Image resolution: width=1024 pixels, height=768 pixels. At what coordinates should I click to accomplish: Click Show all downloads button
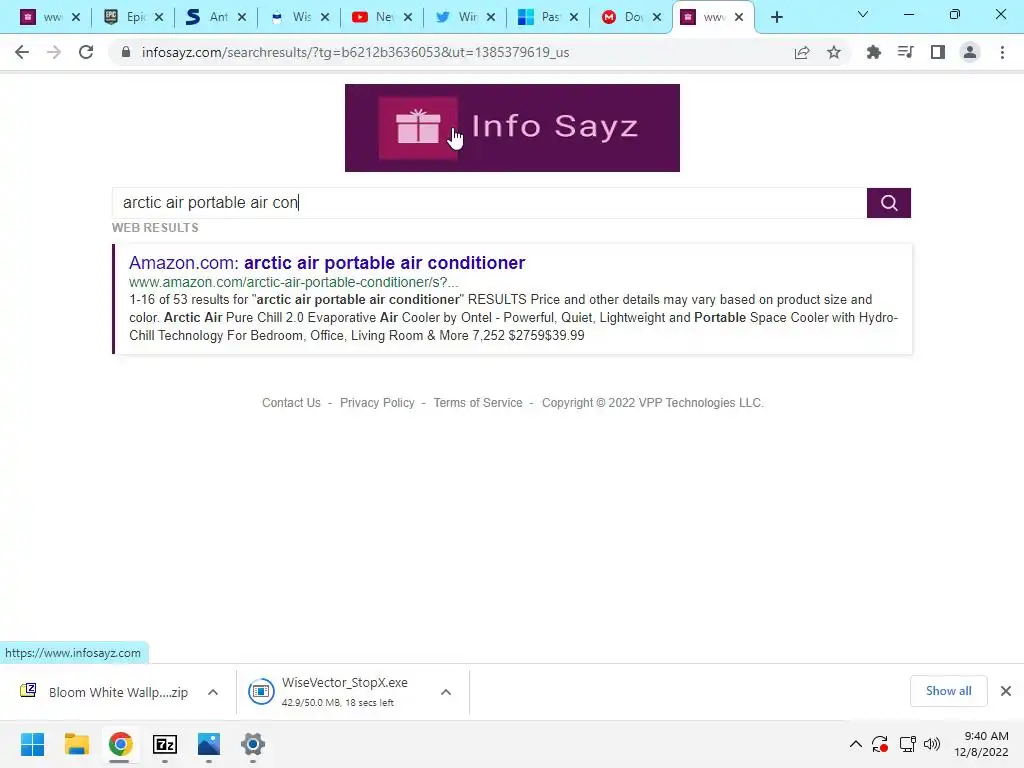point(948,691)
